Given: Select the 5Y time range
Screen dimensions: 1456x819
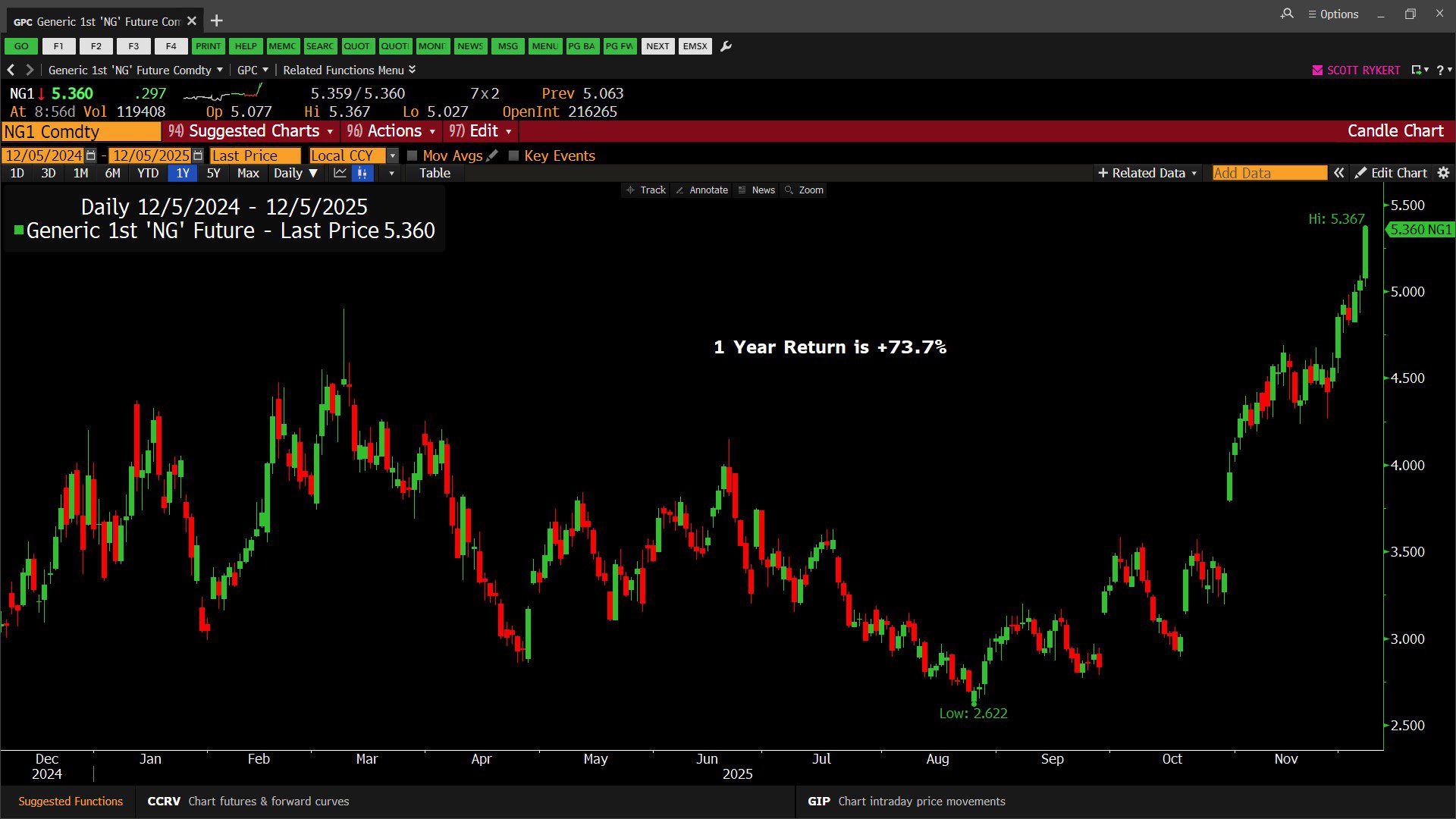Looking at the screenshot, I should (x=213, y=173).
